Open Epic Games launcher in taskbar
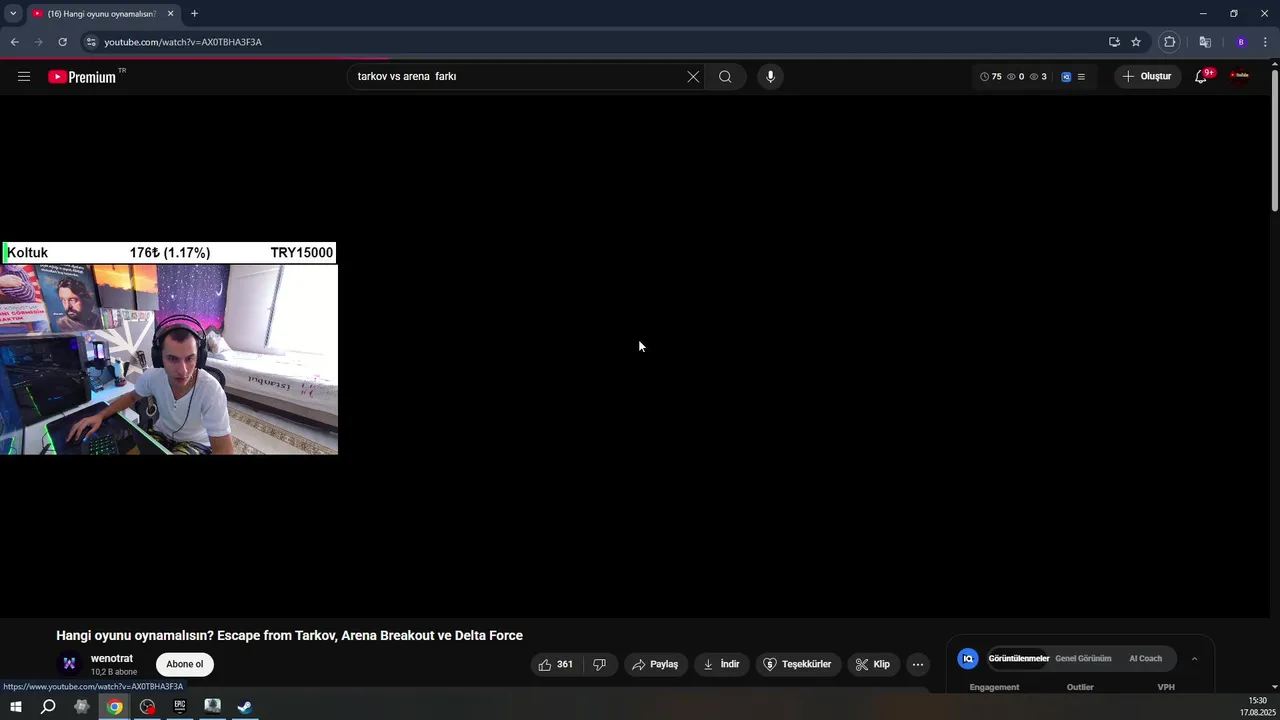 pyautogui.click(x=180, y=707)
